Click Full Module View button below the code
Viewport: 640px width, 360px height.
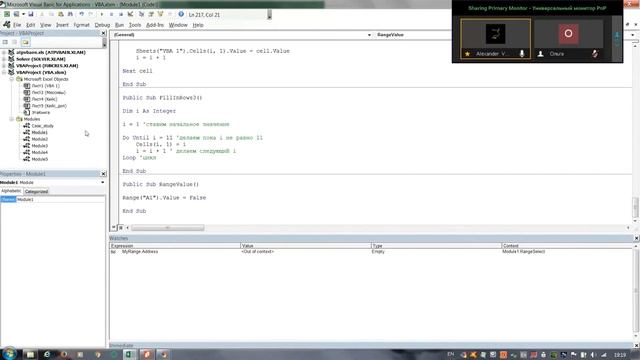click(x=121, y=228)
